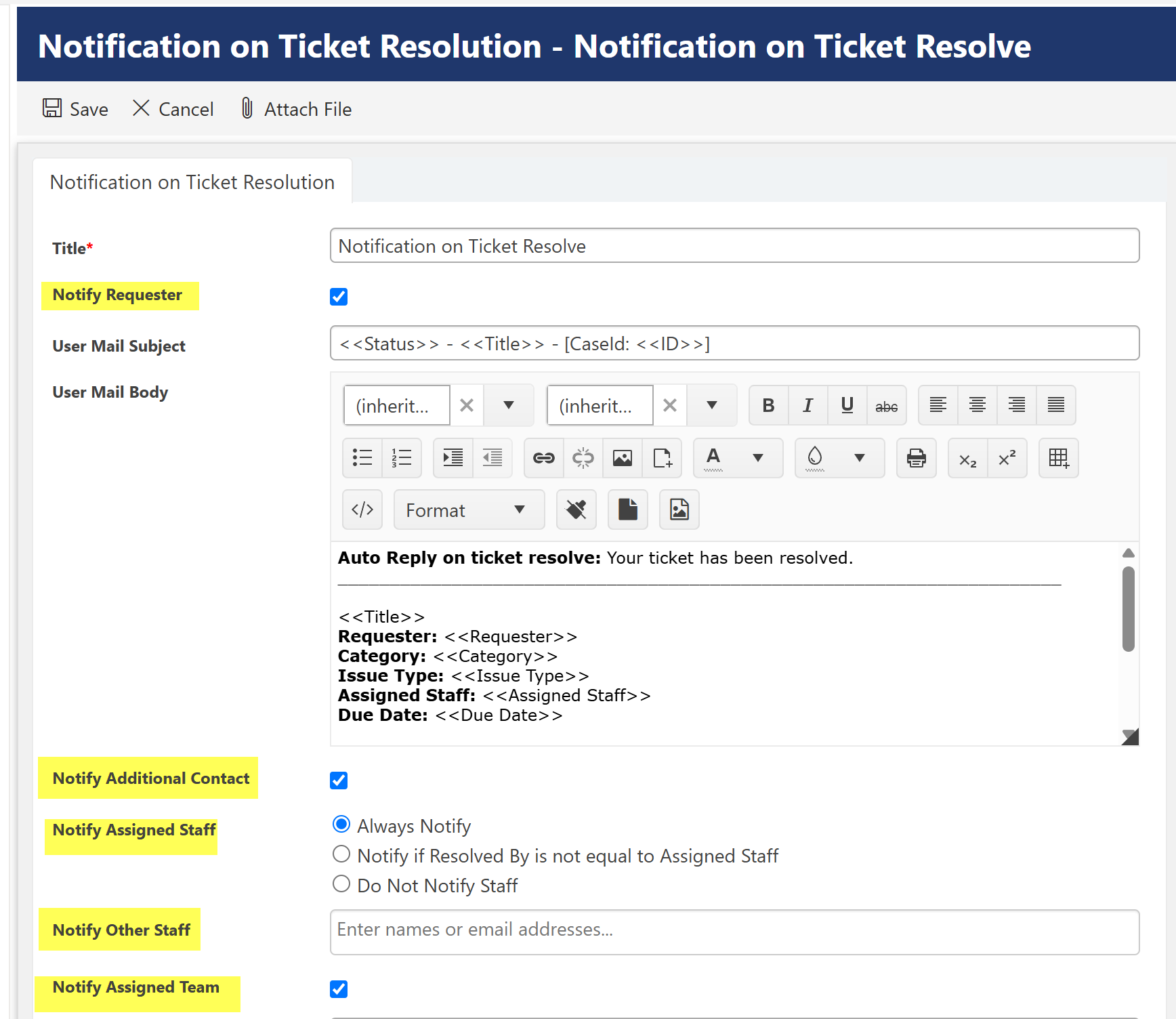The image size is (1176, 1019).
Task: Open the Format dropdown
Action: tap(468, 509)
